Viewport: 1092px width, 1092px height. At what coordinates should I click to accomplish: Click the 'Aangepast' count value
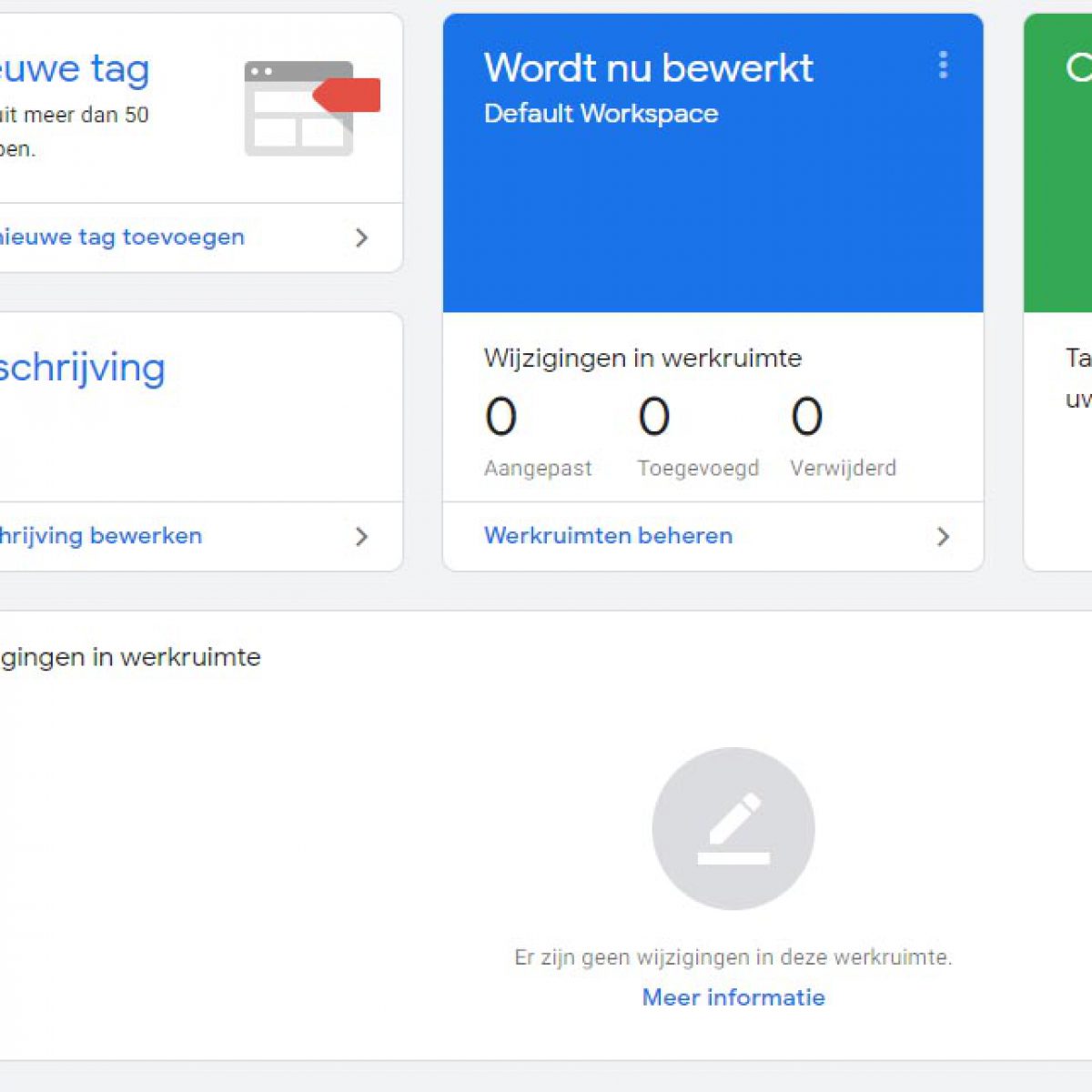[x=500, y=417]
